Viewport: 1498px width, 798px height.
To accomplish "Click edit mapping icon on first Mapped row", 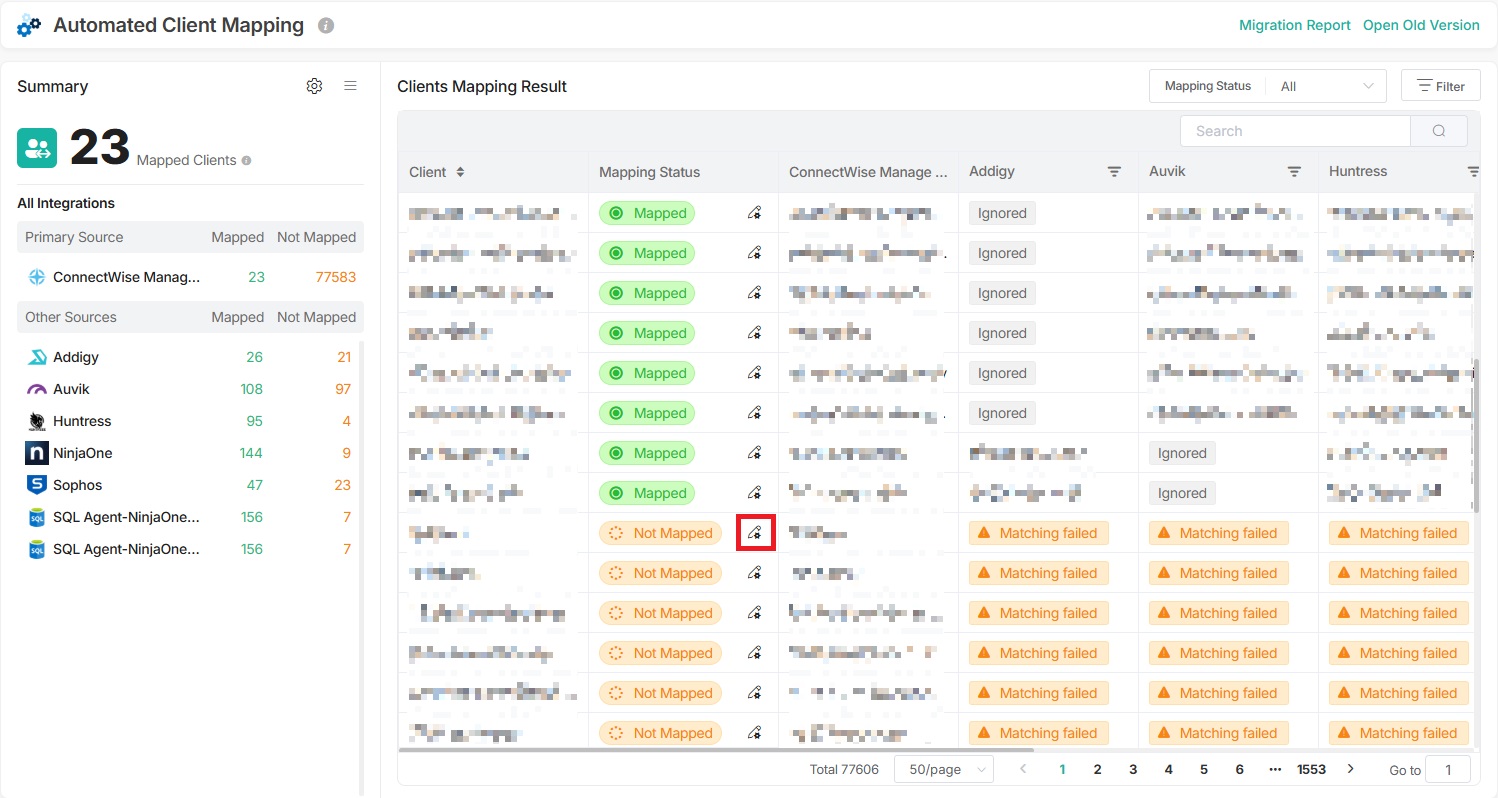I will point(755,213).
